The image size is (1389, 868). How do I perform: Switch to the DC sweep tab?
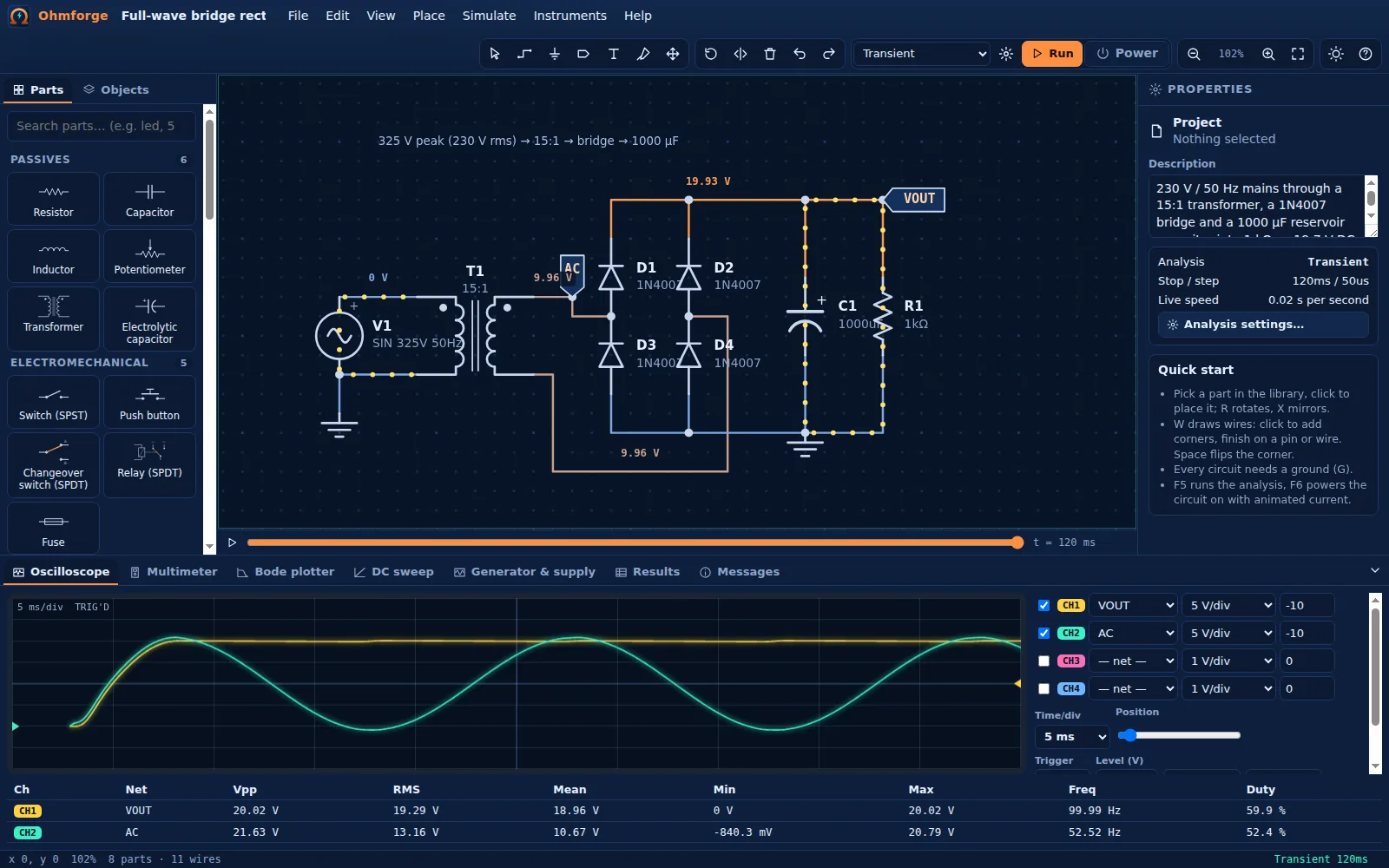394,572
